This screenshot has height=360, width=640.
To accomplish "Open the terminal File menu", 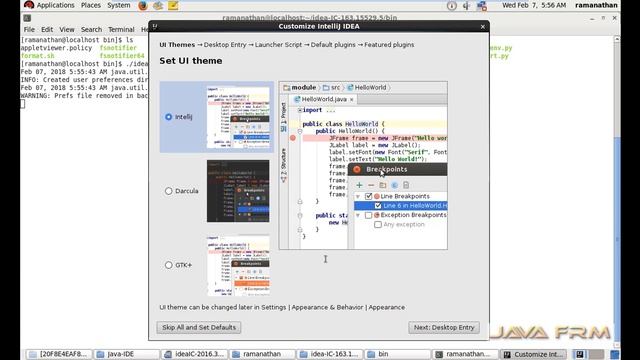I will pyautogui.click(x=29, y=29).
